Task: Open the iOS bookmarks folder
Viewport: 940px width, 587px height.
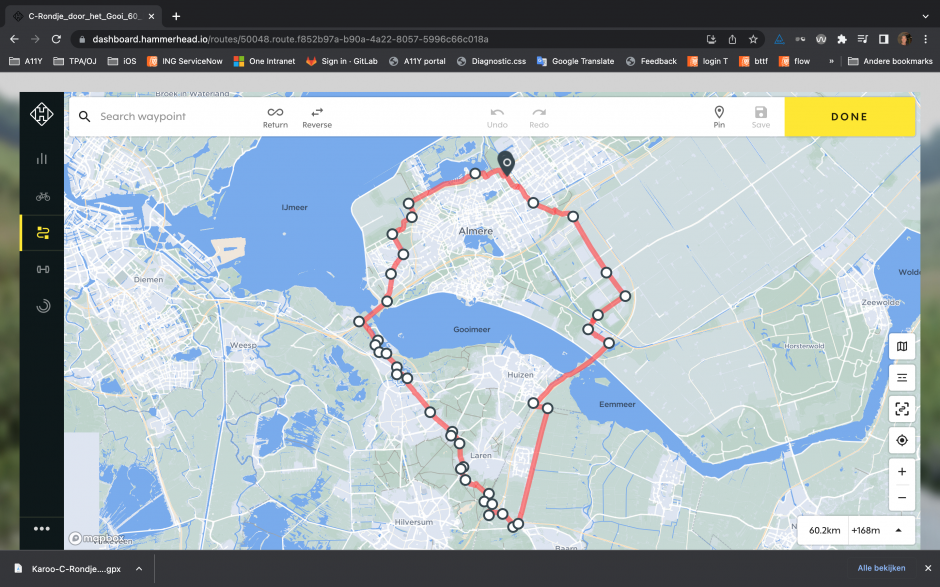Action: (x=122, y=61)
